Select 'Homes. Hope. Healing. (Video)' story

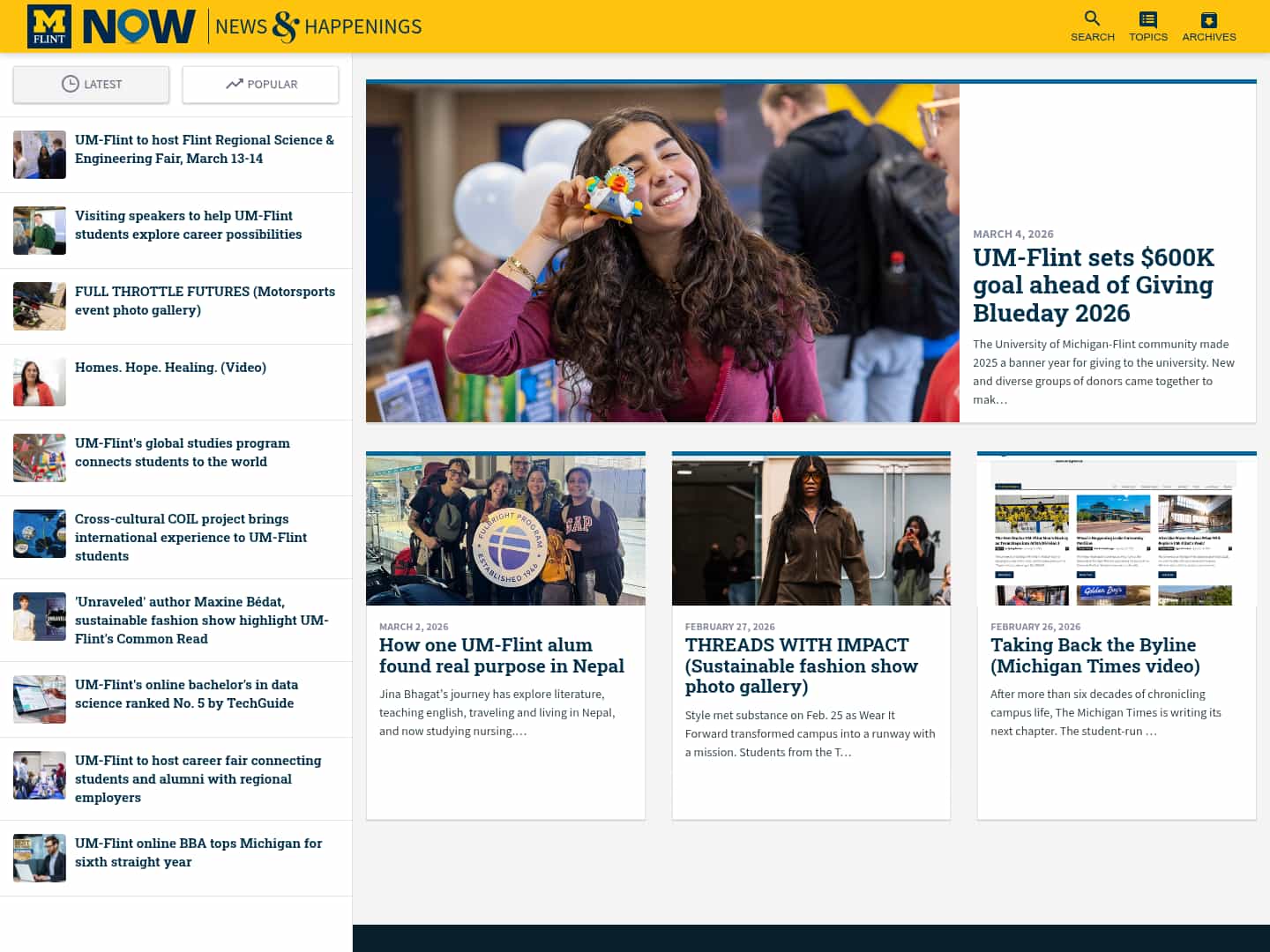click(x=170, y=367)
